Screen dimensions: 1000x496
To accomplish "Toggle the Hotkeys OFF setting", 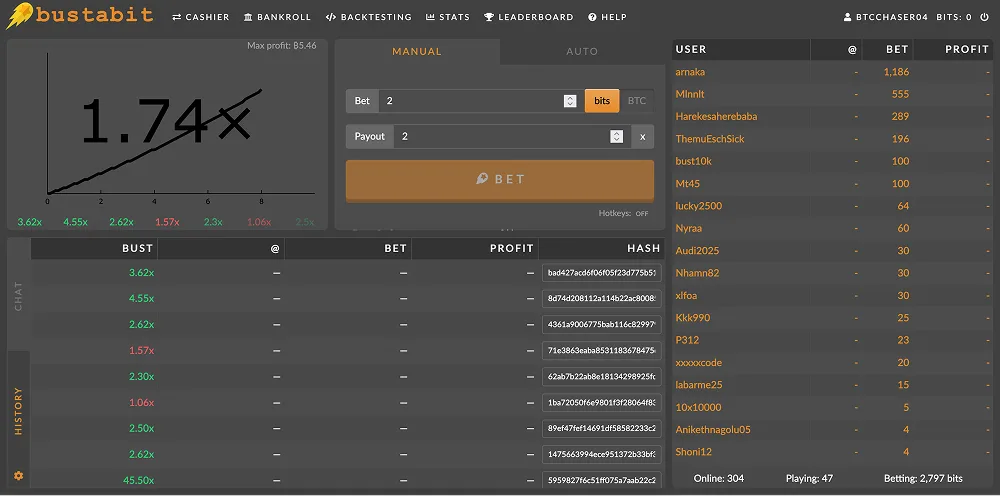I will click(623, 213).
